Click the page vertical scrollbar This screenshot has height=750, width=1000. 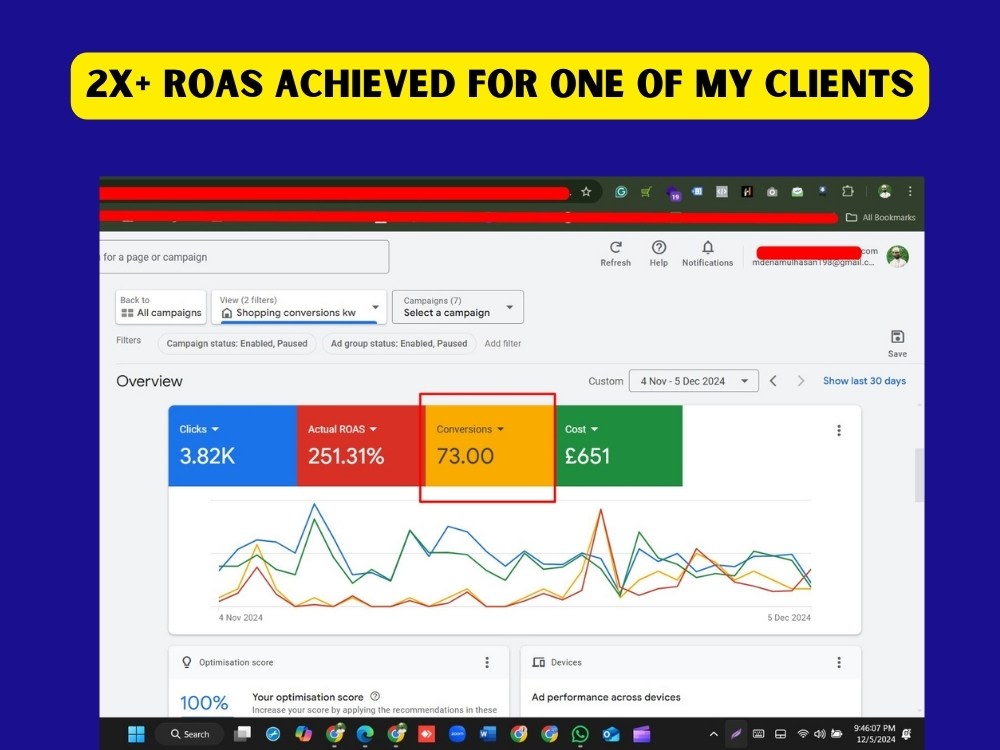click(919, 475)
